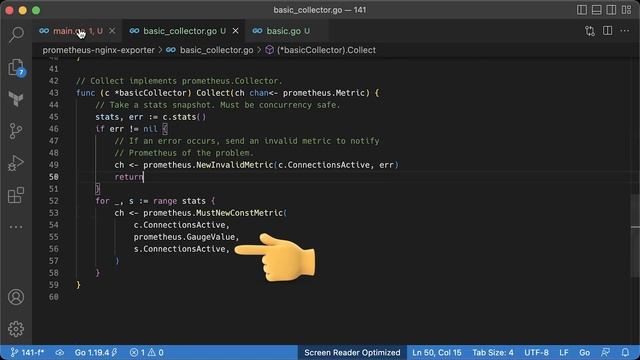Open the Accounts menu
Screen dimensions: 640x360
click(x=16, y=297)
